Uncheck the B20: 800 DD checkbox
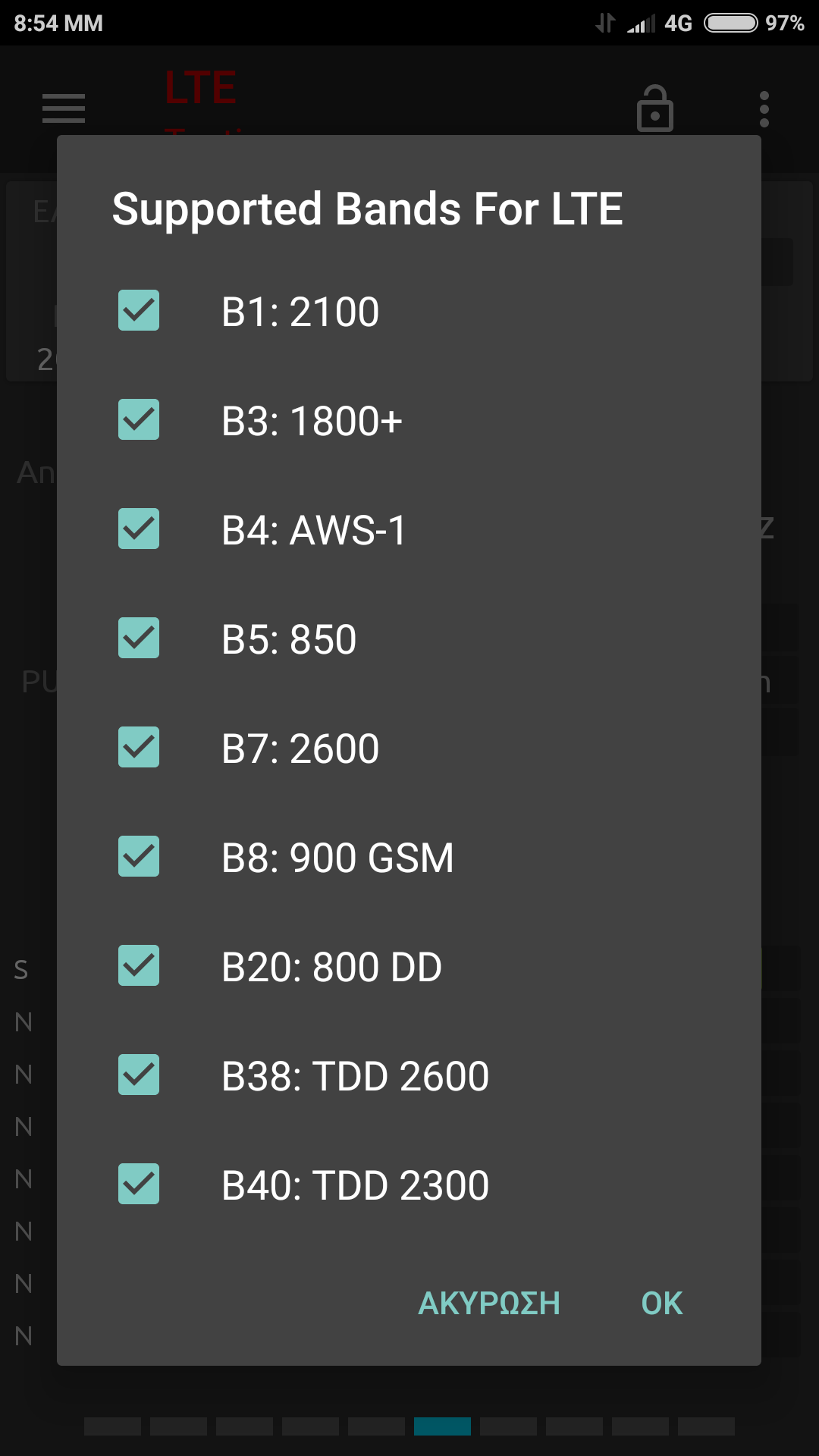The image size is (819, 1456). (x=139, y=965)
